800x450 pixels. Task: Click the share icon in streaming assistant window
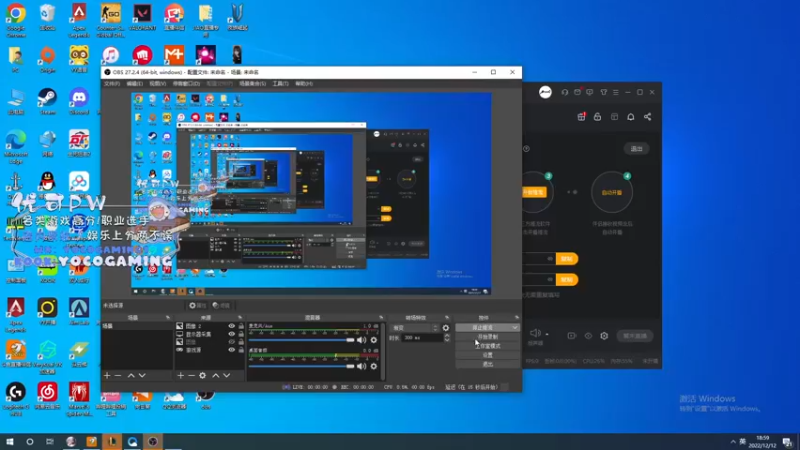tap(647, 117)
